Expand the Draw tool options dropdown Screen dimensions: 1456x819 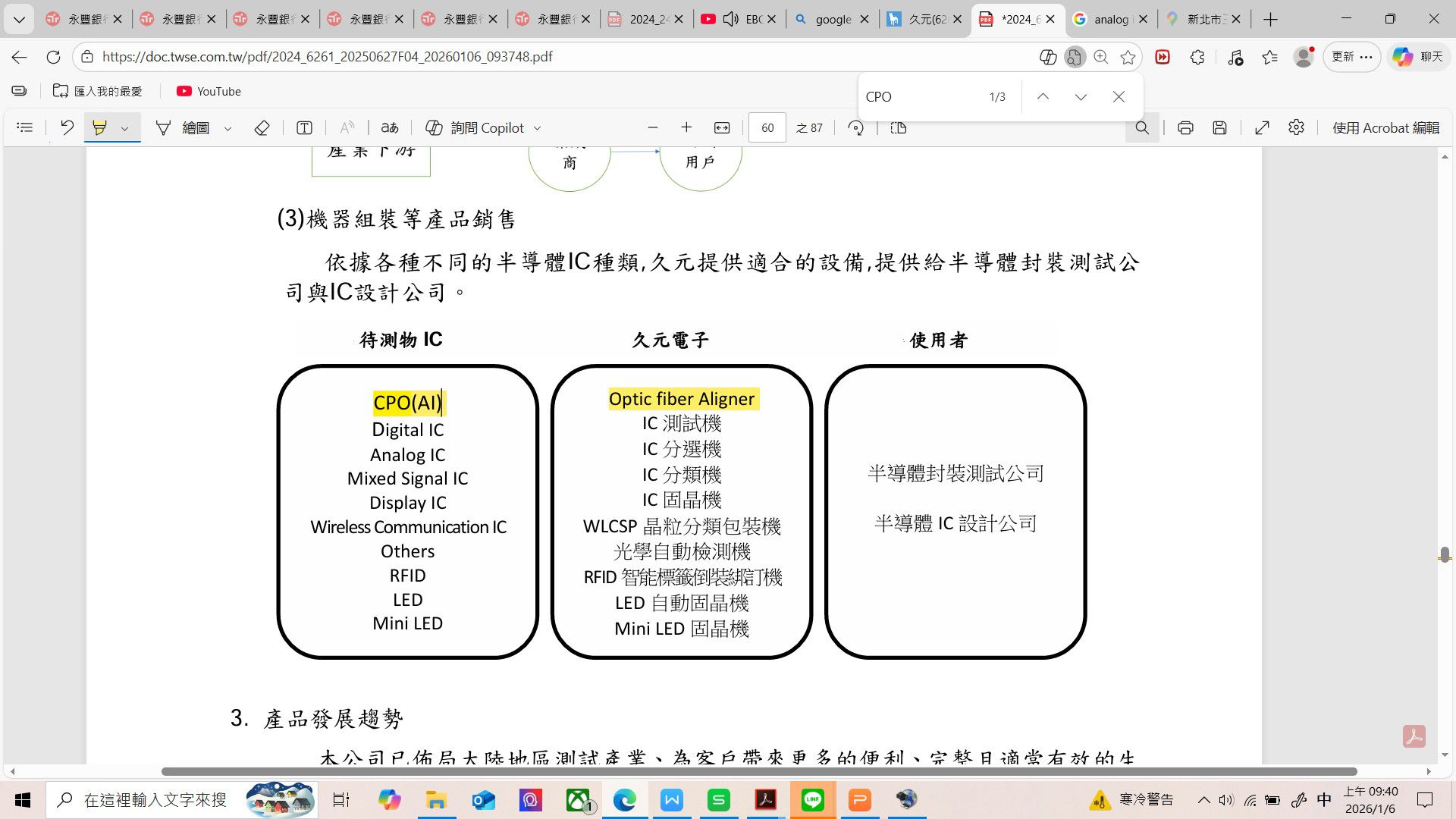pos(227,128)
